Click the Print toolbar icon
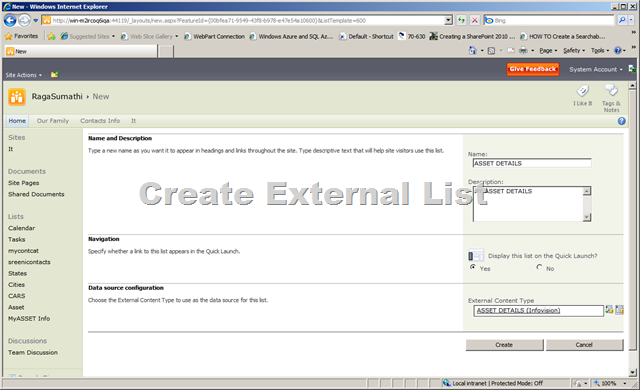The image size is (640, 390). point(523,51)
